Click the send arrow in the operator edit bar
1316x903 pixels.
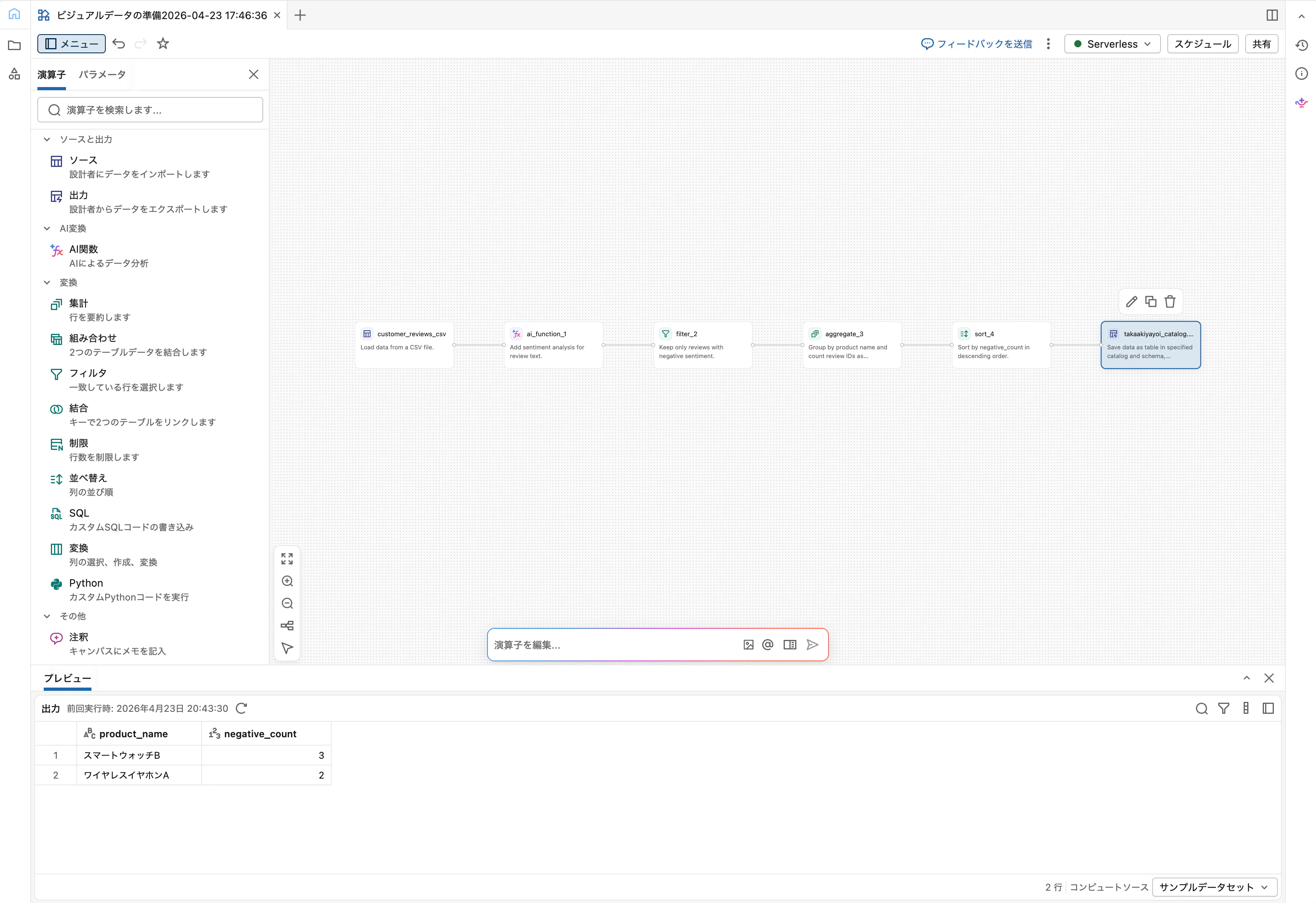812,644
